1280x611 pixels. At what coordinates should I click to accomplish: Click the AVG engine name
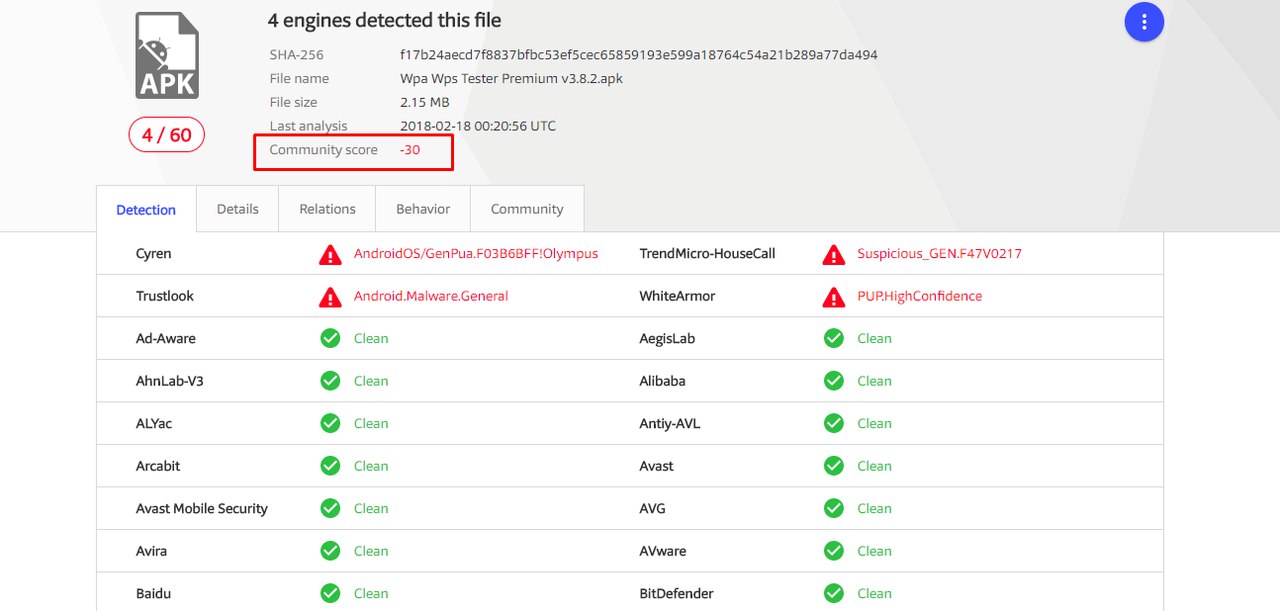[x=654, y=508]
